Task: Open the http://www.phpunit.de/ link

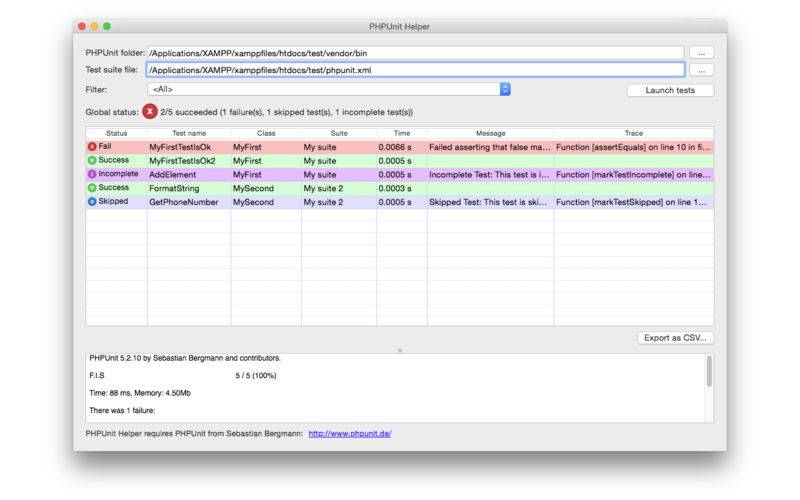Action: pos(349,434)
